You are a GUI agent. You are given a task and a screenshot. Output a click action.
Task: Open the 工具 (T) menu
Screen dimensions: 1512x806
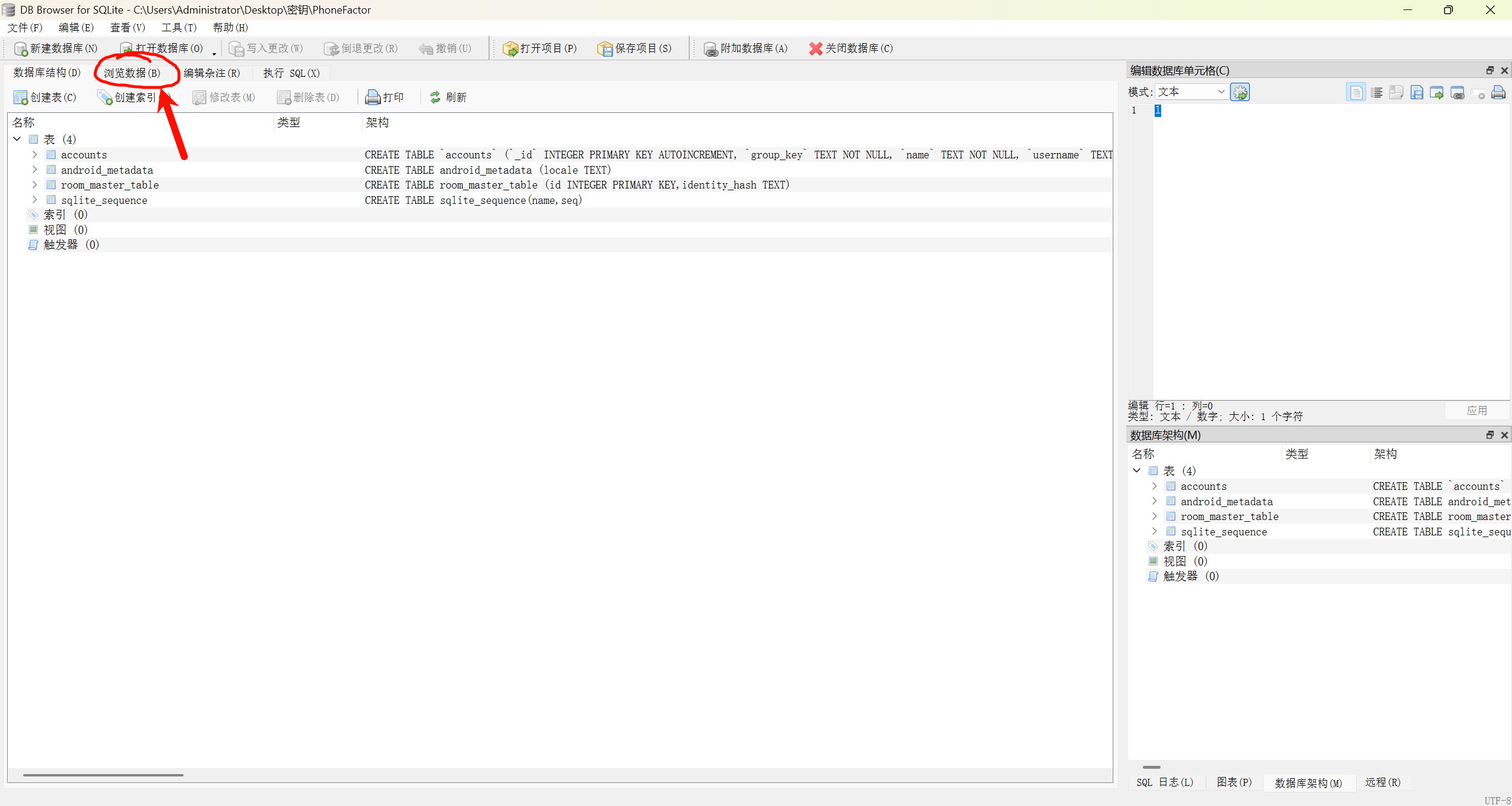178,28
